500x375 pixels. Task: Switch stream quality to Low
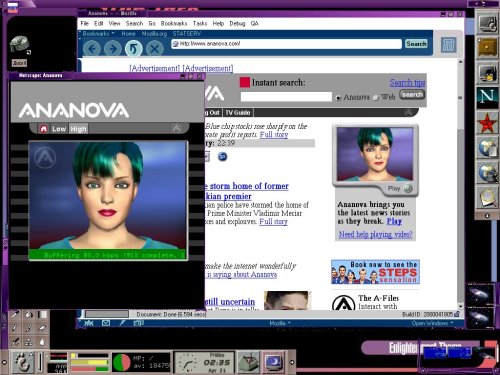[59, 129]
